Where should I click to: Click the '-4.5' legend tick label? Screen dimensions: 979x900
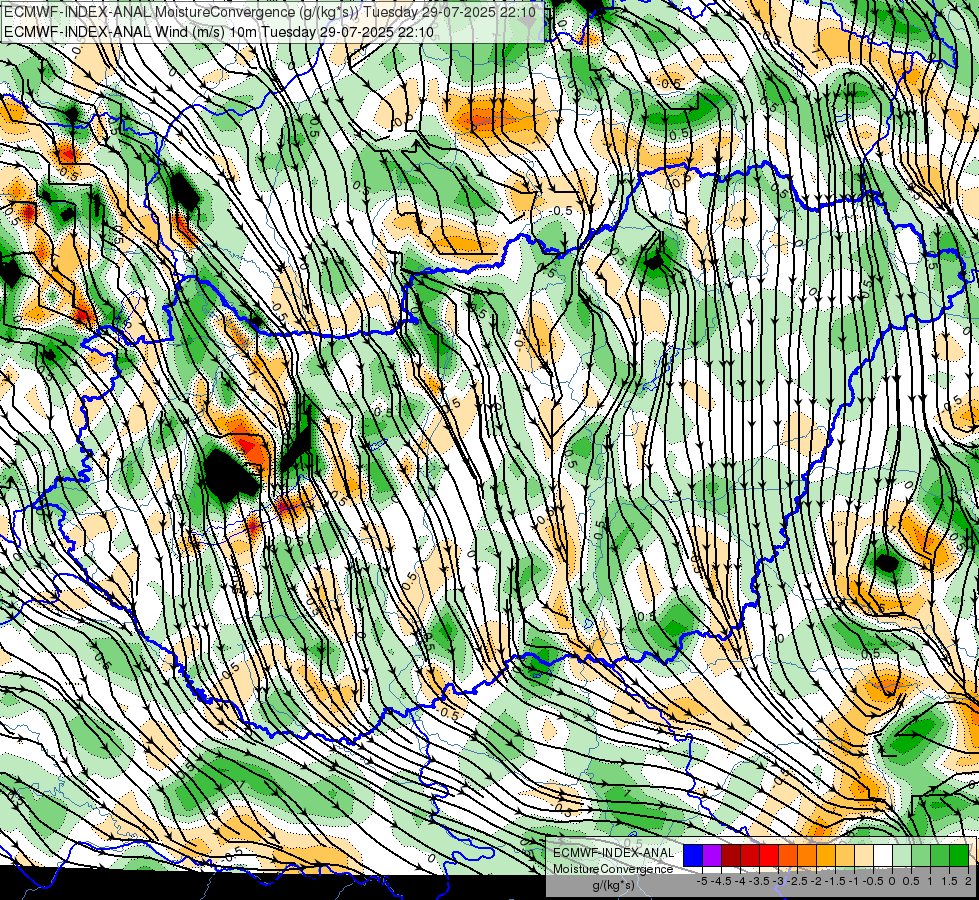tap(722, 881)
